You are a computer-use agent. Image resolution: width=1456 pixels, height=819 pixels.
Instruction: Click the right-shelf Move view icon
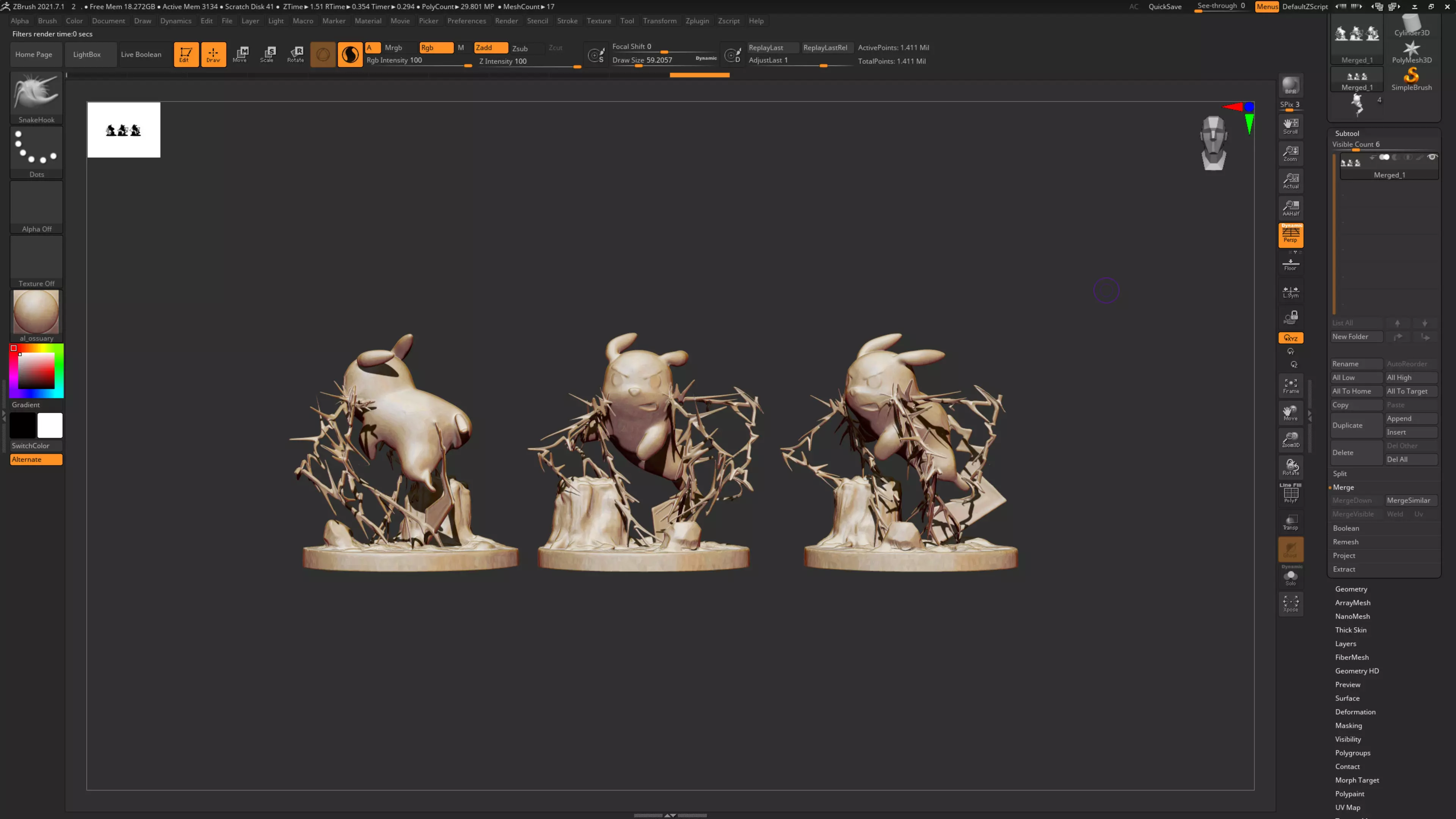tap(1291, 413)
